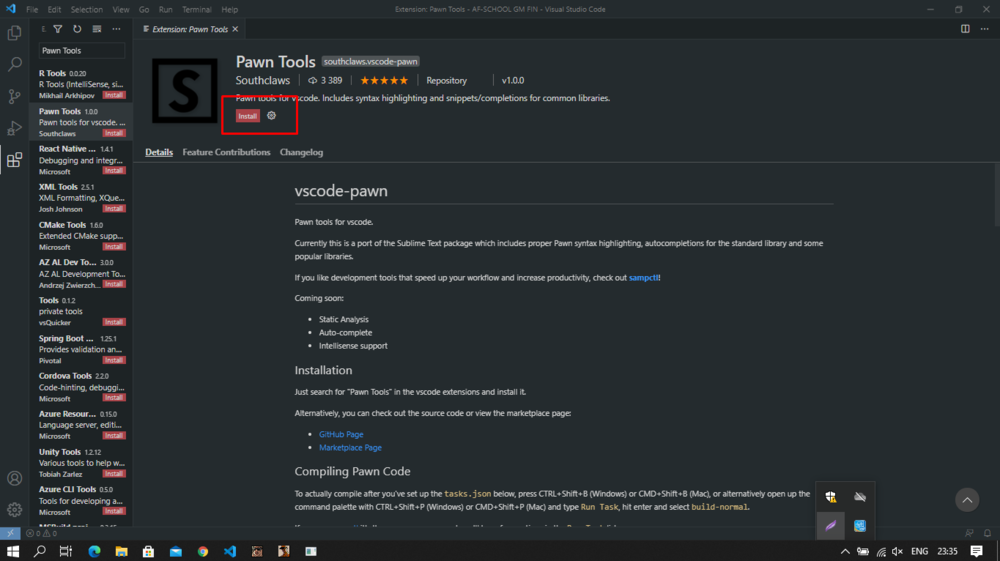
Task: Click Windows Security tray icon
Action: (830, 497)
